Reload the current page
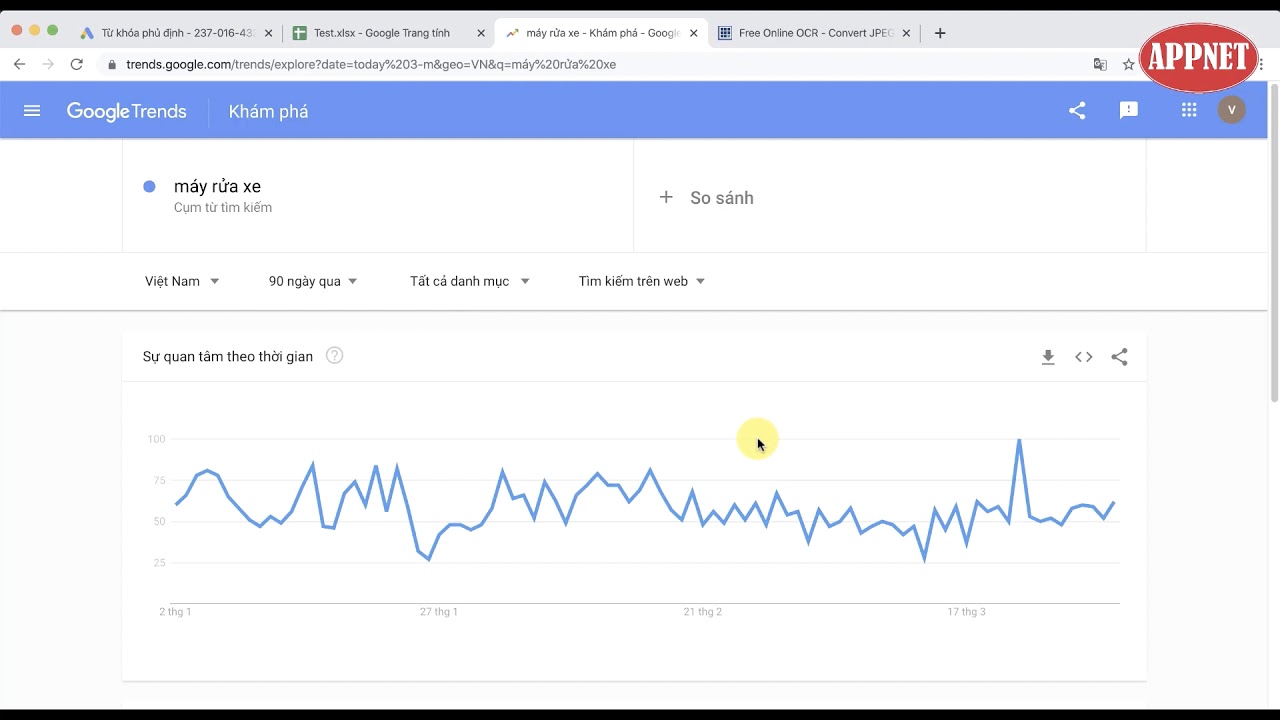 [x=76, y=64]
